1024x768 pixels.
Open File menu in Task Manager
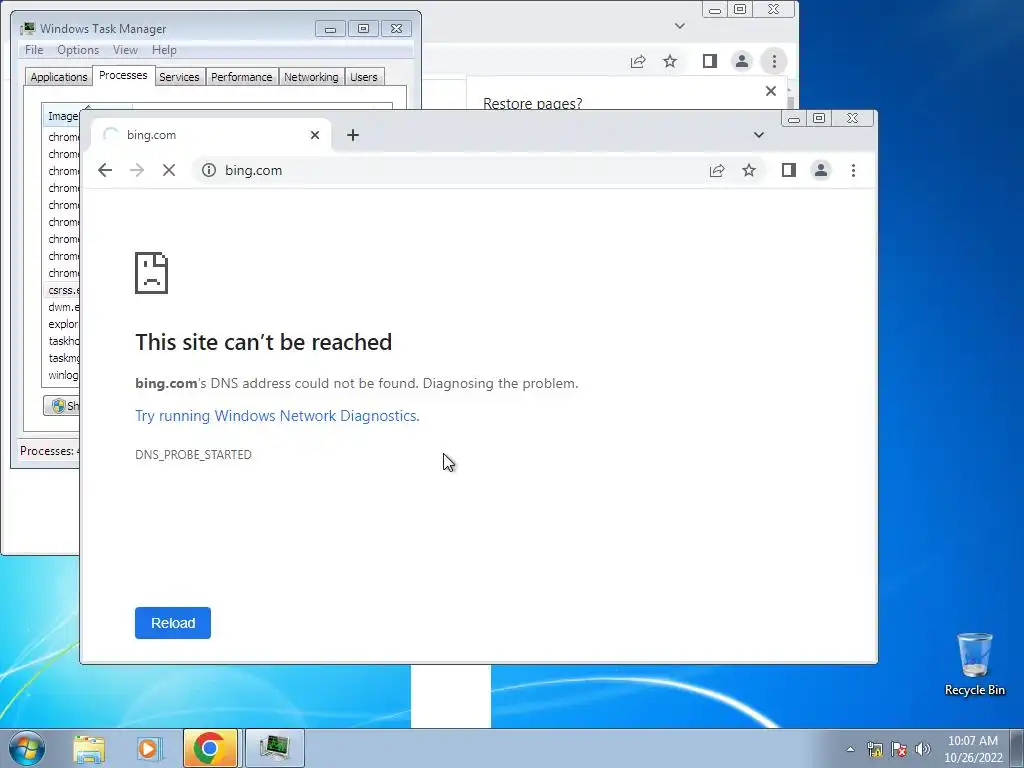click(34, 50)
